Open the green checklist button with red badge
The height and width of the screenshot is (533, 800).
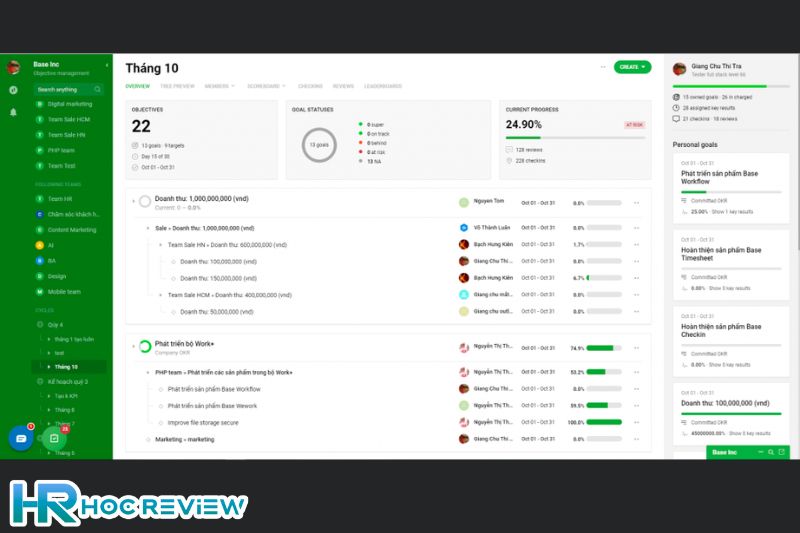(x=54, y=438)
